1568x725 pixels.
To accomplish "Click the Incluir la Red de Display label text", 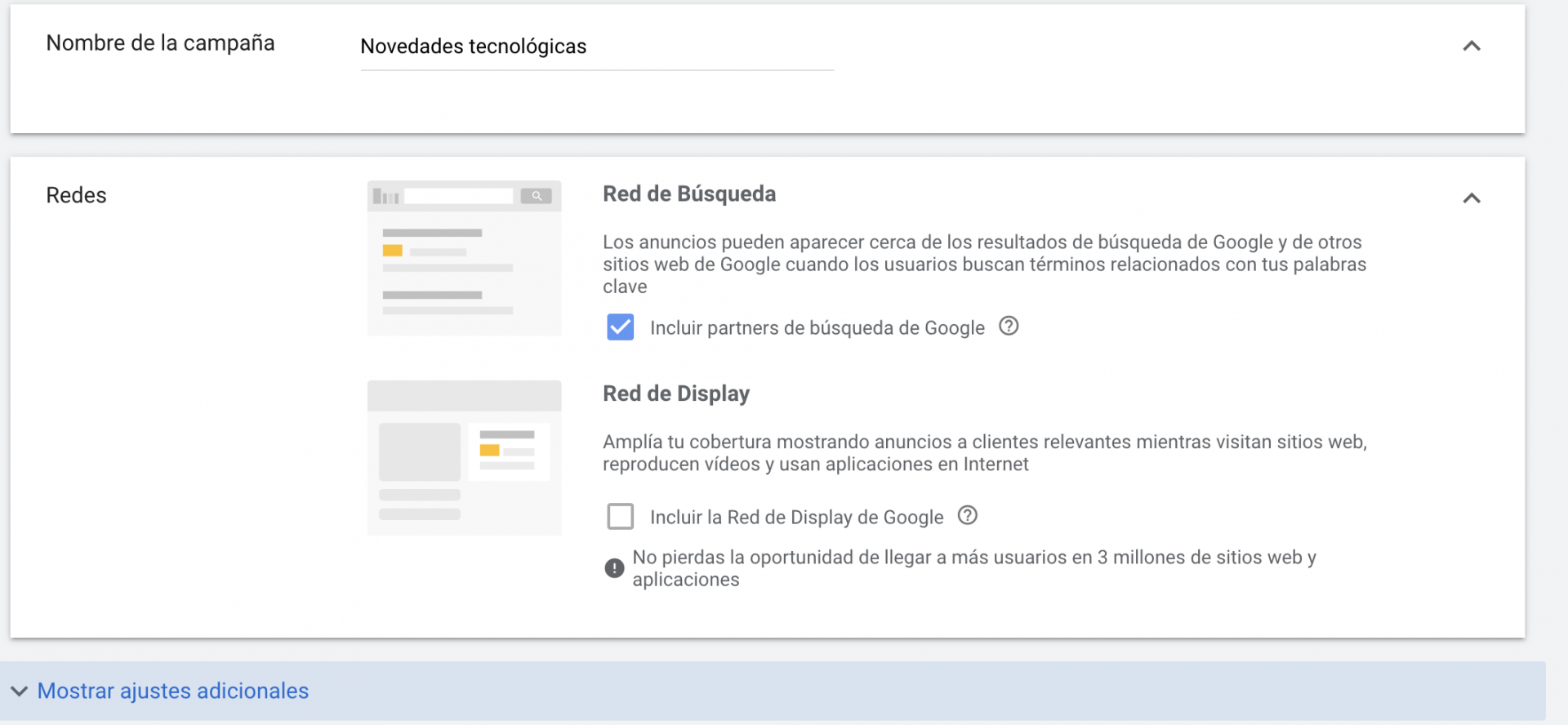I will (x=797, y=518).
